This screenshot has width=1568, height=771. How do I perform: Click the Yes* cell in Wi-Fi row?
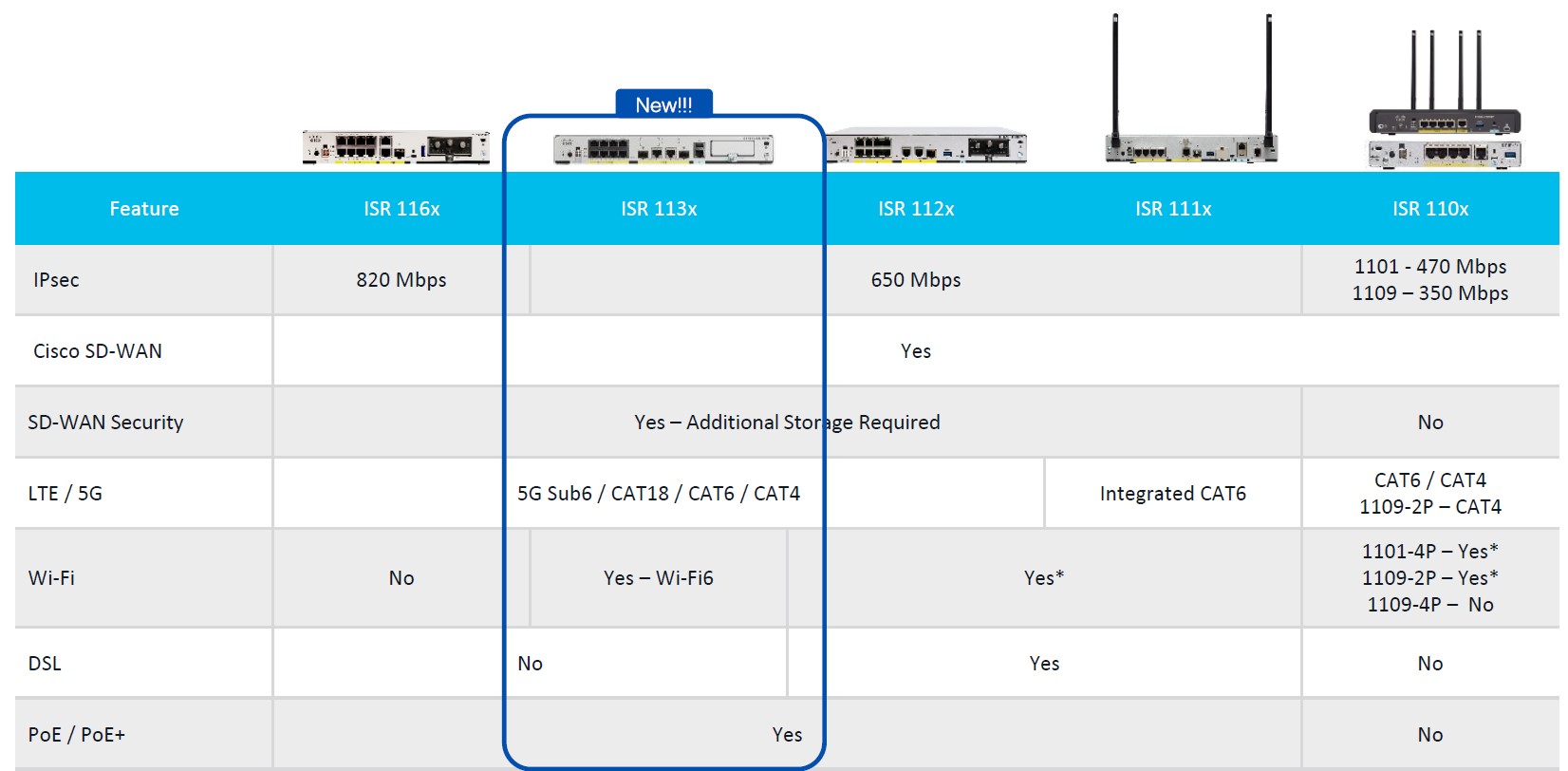coord(1044,578)
